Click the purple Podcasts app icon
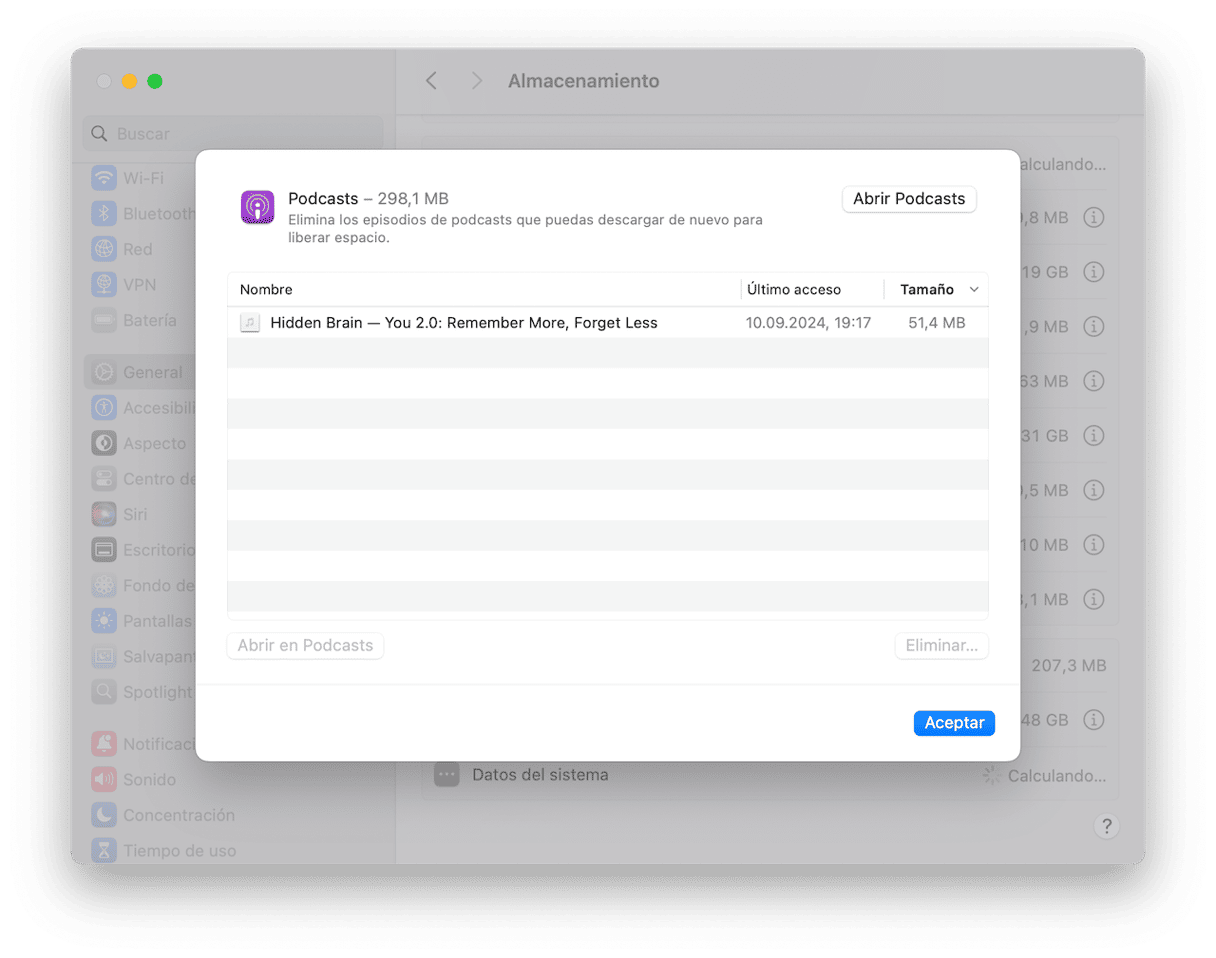 coord(258,207)
